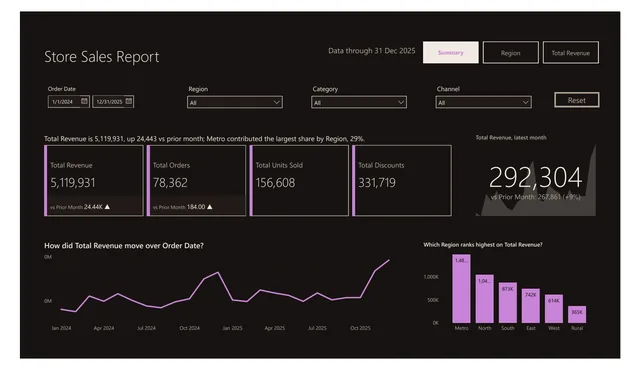Reset all filters with the Reset button

point(577,100)
